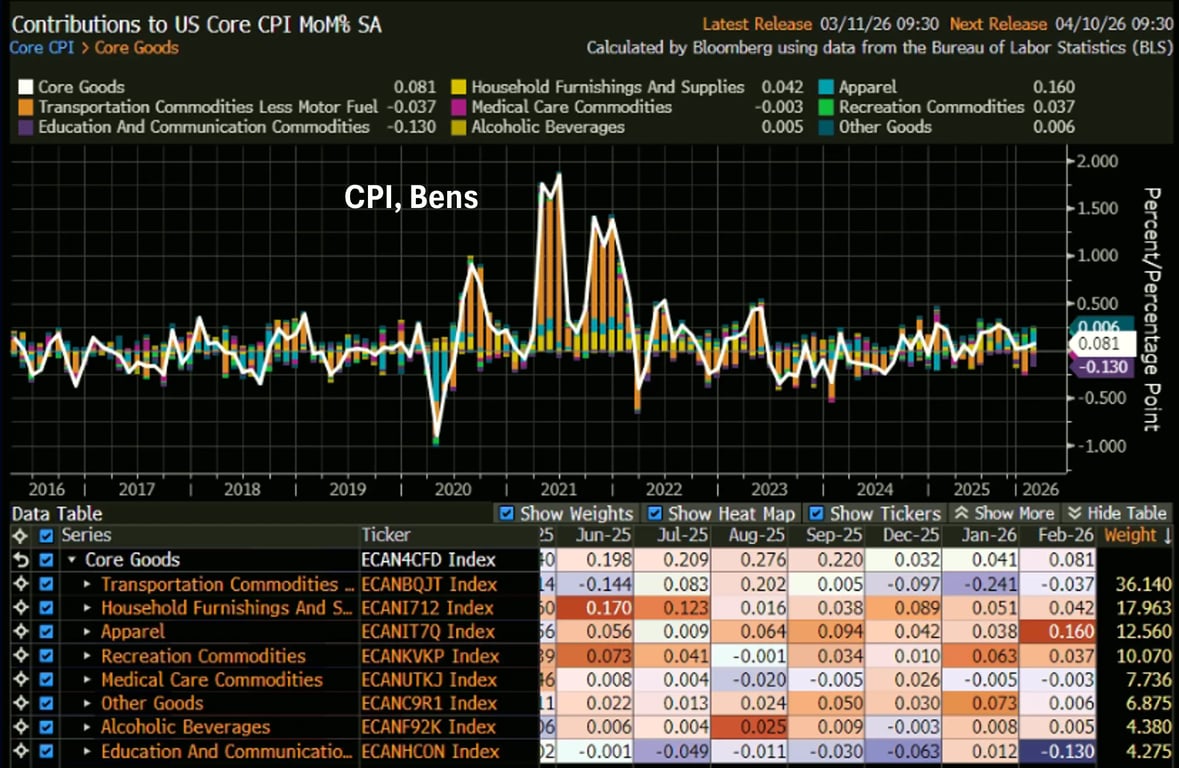The image size is (1179, 768).
Task: Click the crosshair icon on the Apparel row
Action: [x=18, y=632]
